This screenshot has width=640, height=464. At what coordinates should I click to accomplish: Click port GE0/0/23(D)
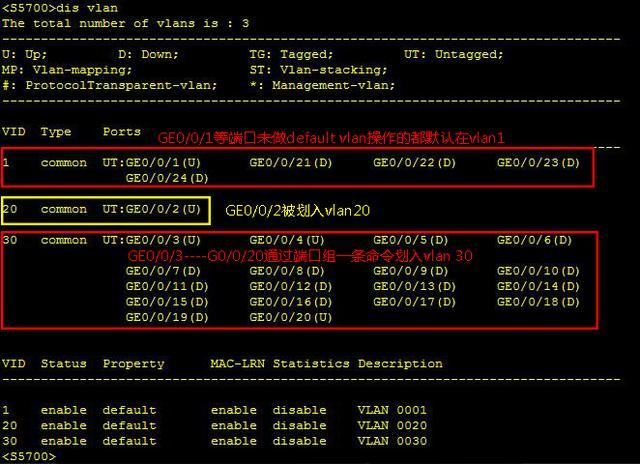(538, 163)
